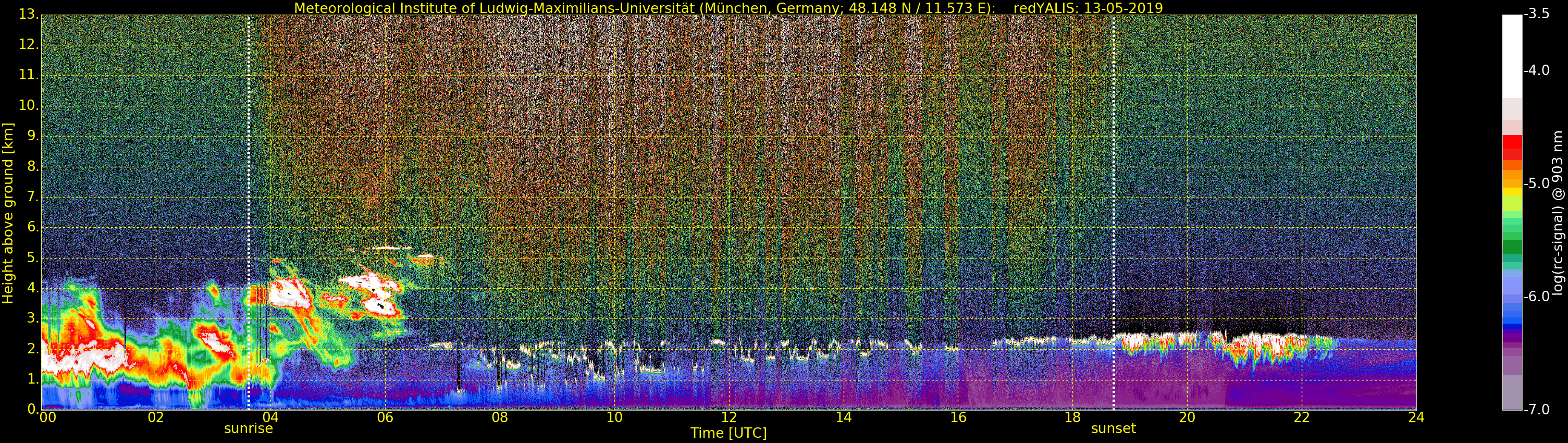
Task: Click the '0.' height tick label
Action: (x=32, y=409)
